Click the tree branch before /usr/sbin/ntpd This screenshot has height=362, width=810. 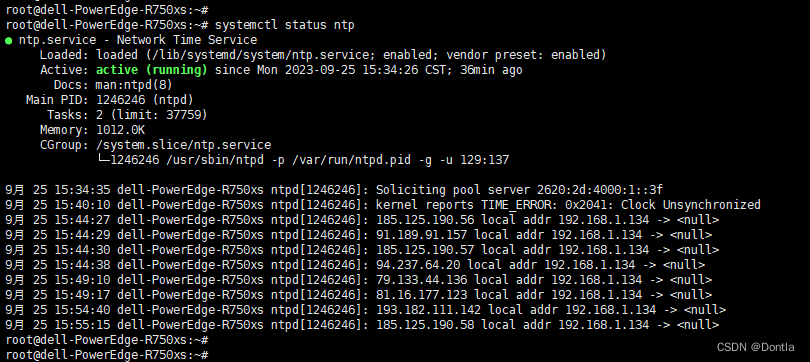(103, 159)
